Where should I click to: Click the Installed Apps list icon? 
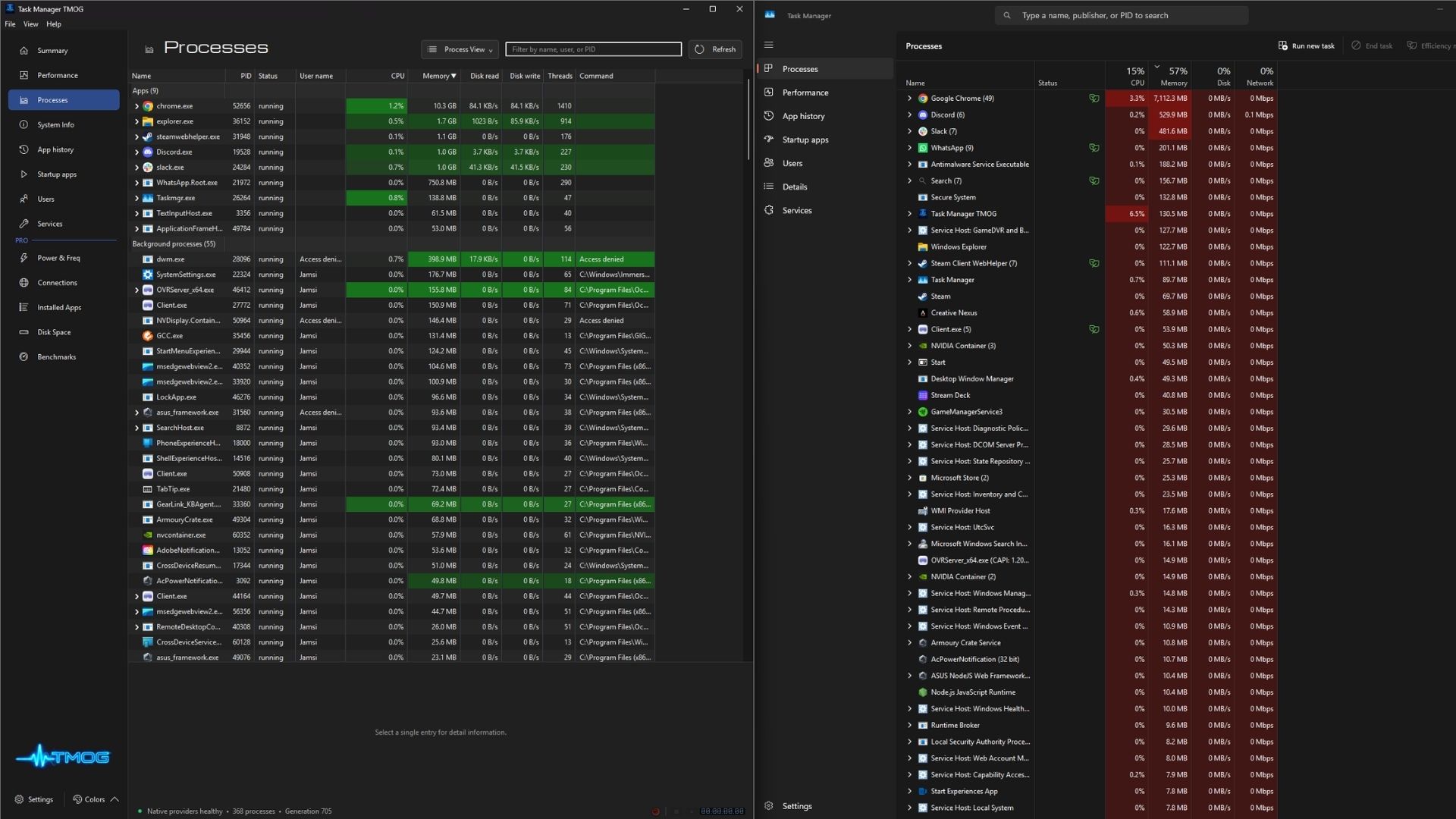24,307
